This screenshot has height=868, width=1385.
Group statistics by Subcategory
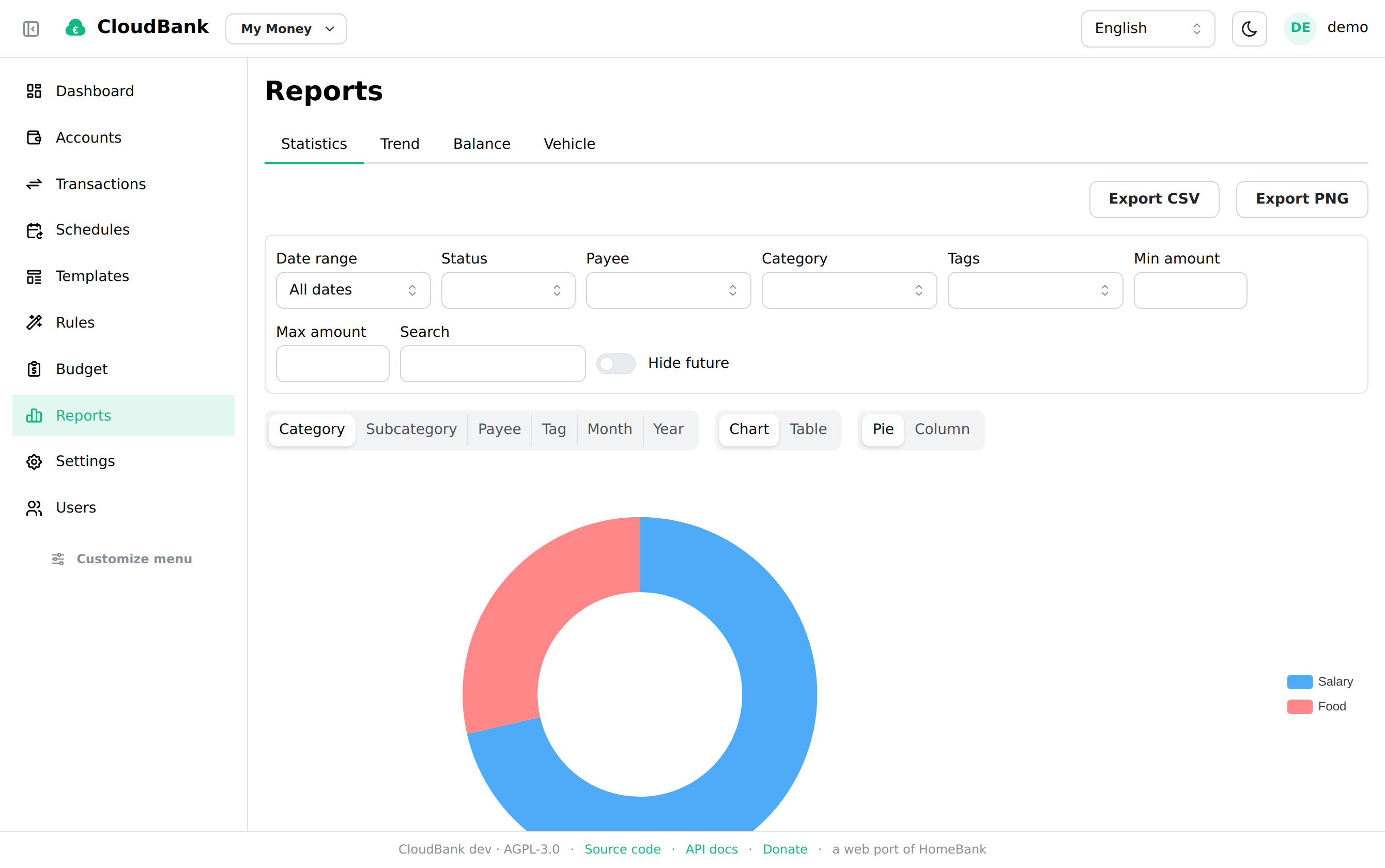point(411,429)
